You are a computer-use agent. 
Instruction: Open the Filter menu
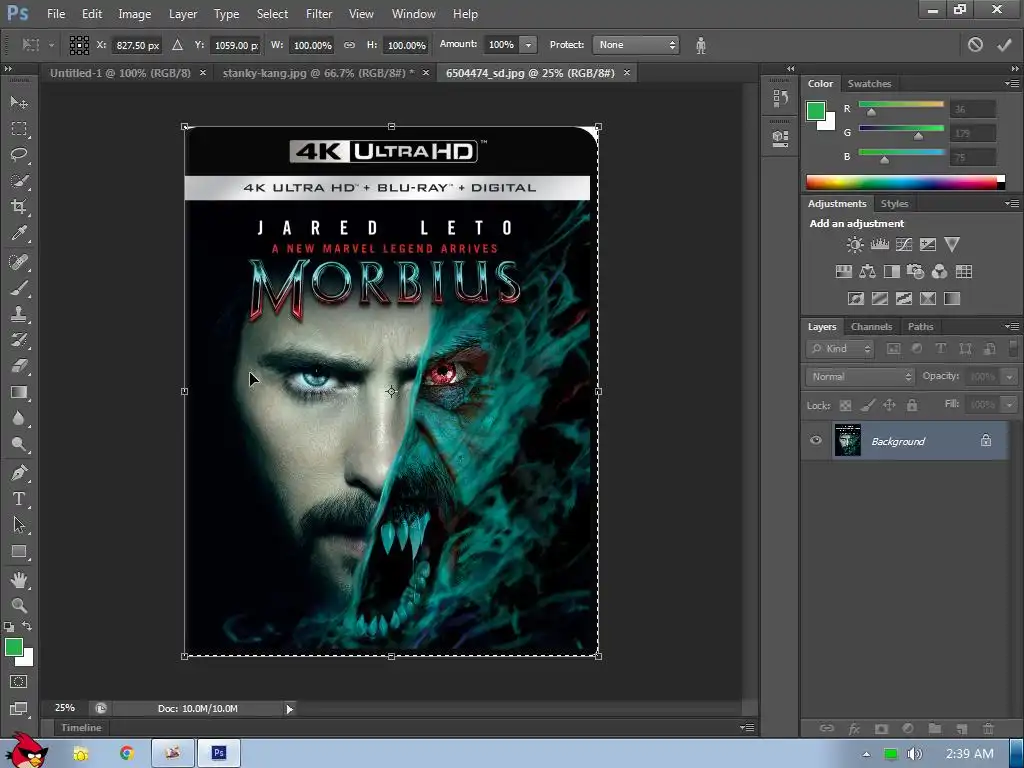[319, 14]
